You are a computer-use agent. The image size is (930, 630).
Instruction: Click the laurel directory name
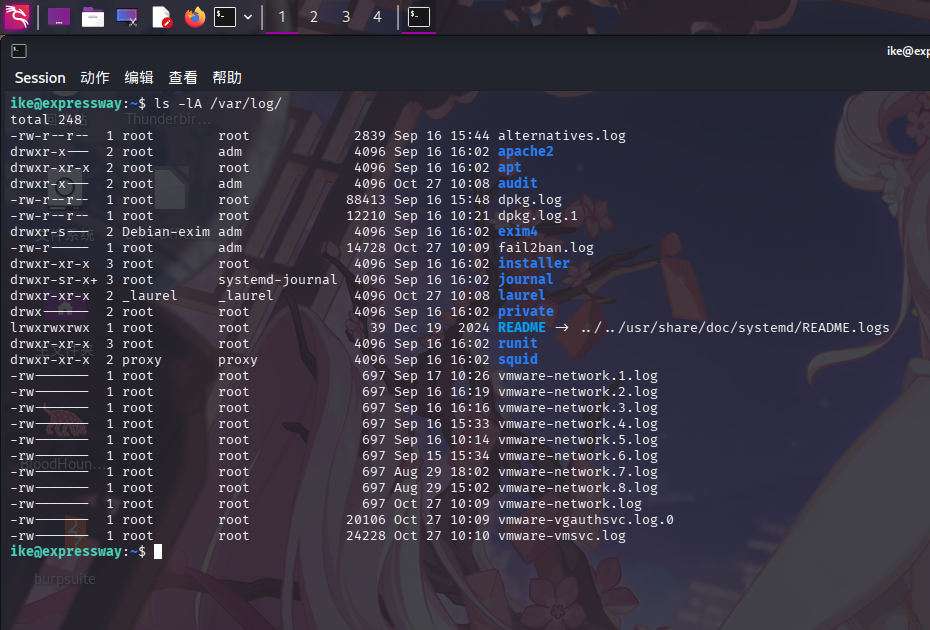coord(521,295)
